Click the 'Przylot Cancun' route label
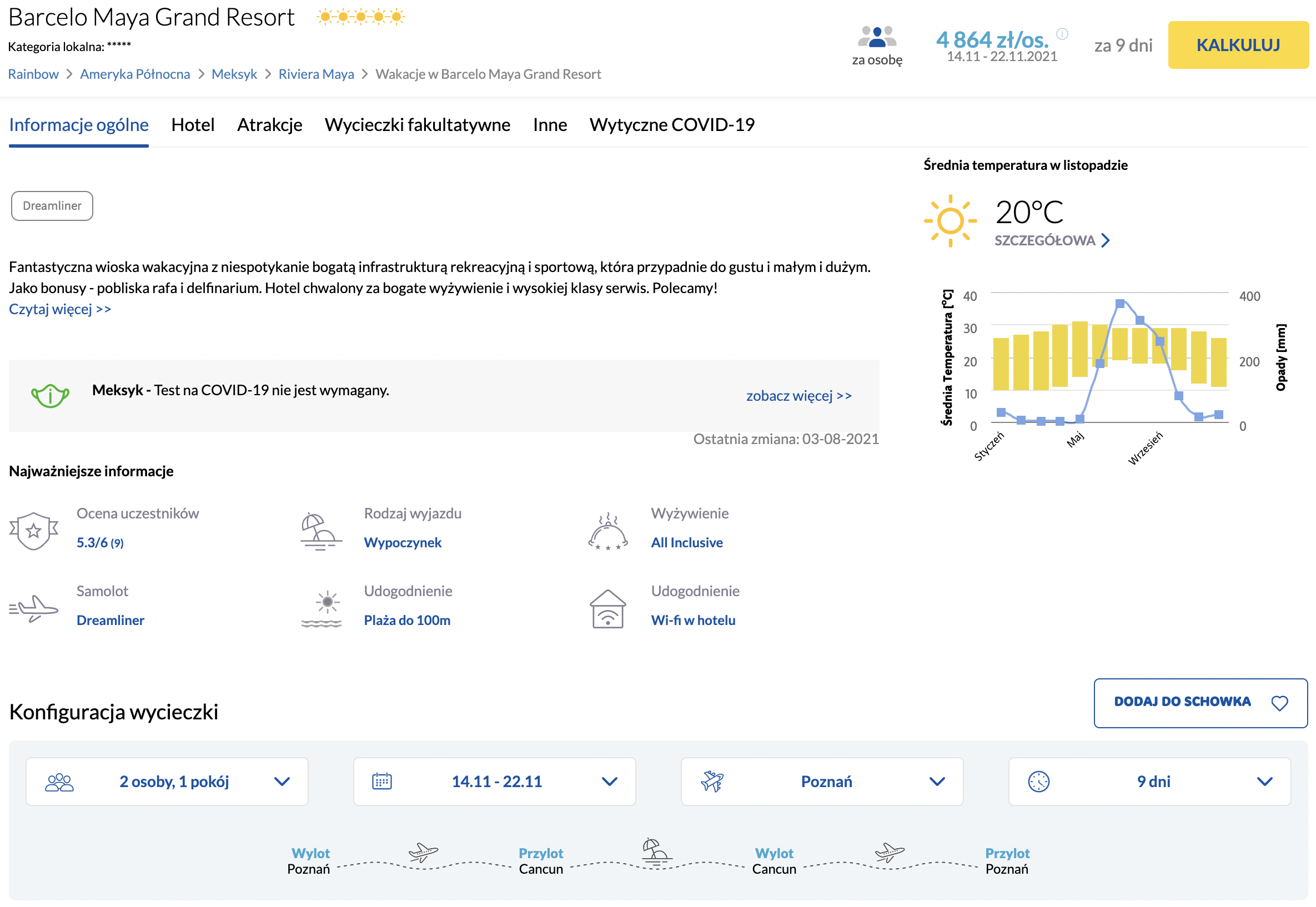The height and width of the screenshot is (907, 1316). (541, 861)
